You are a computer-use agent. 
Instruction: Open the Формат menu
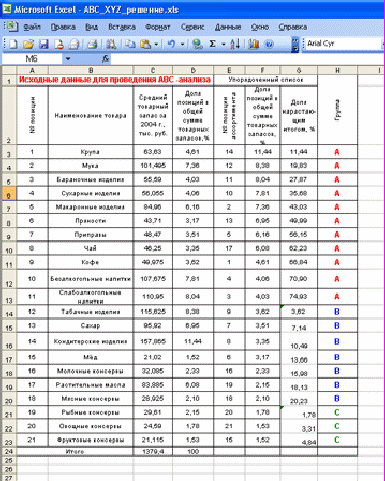157,27
